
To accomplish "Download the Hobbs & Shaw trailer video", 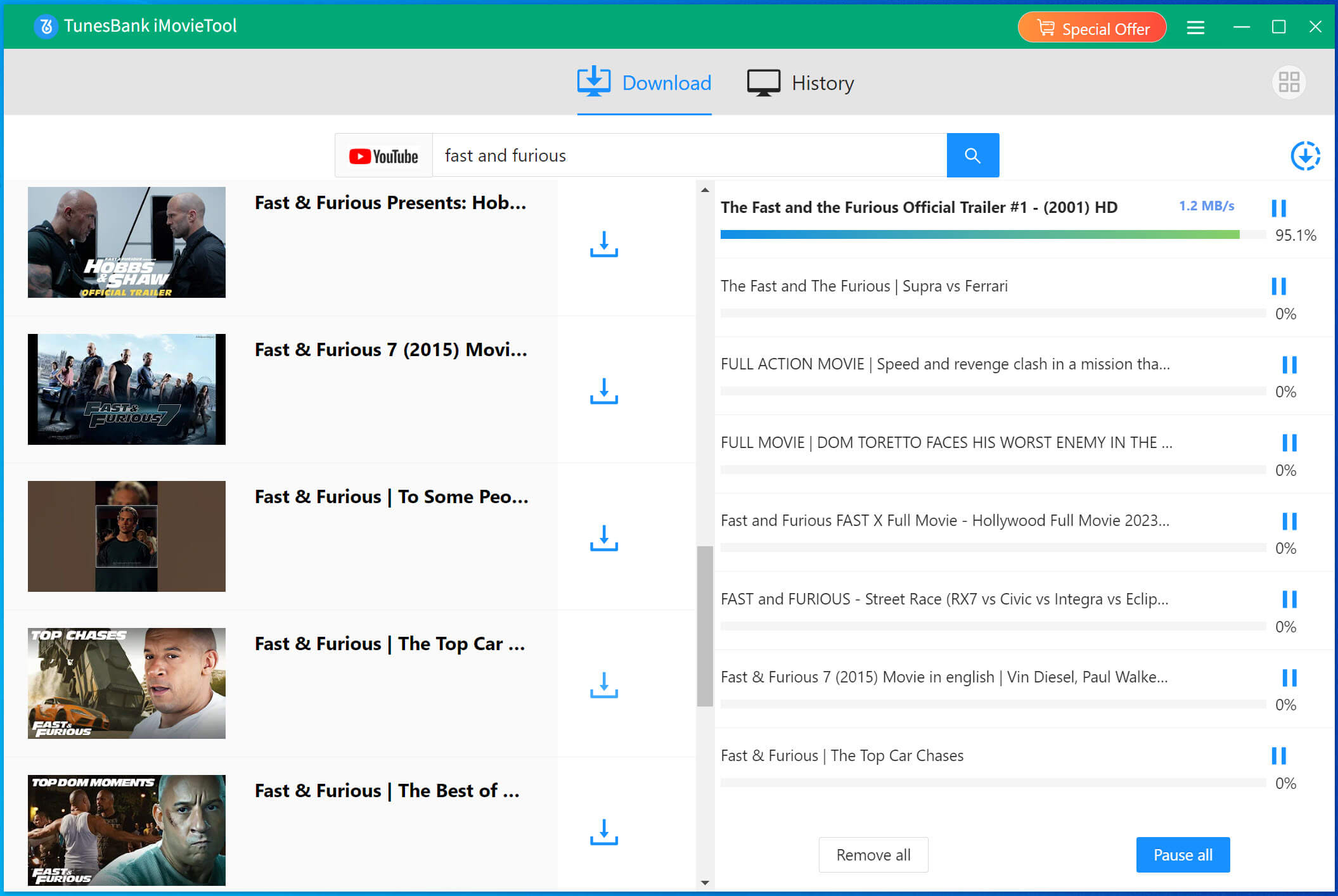I will pos(603,245).
